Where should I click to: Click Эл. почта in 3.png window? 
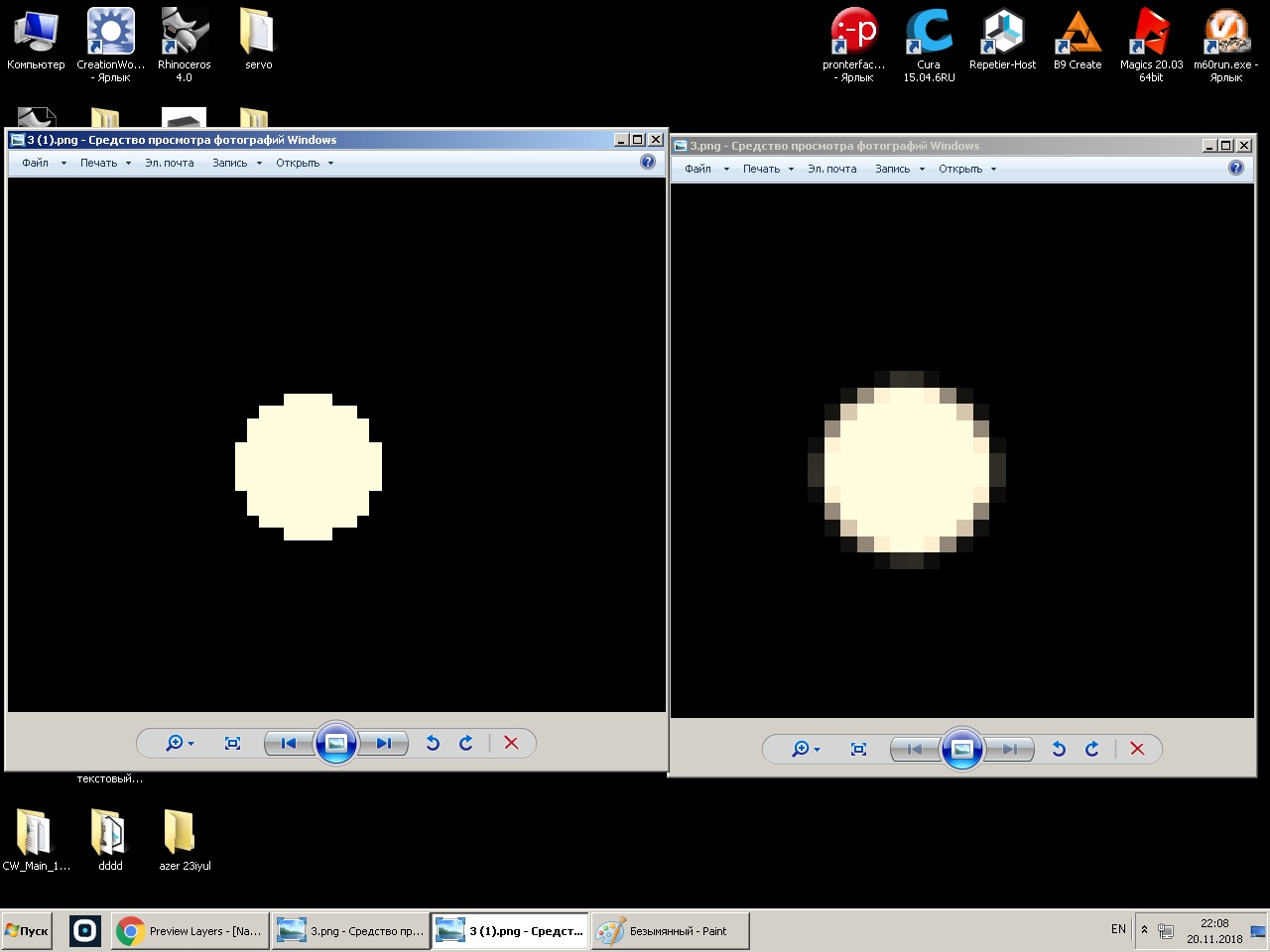[x=831, y=169]
